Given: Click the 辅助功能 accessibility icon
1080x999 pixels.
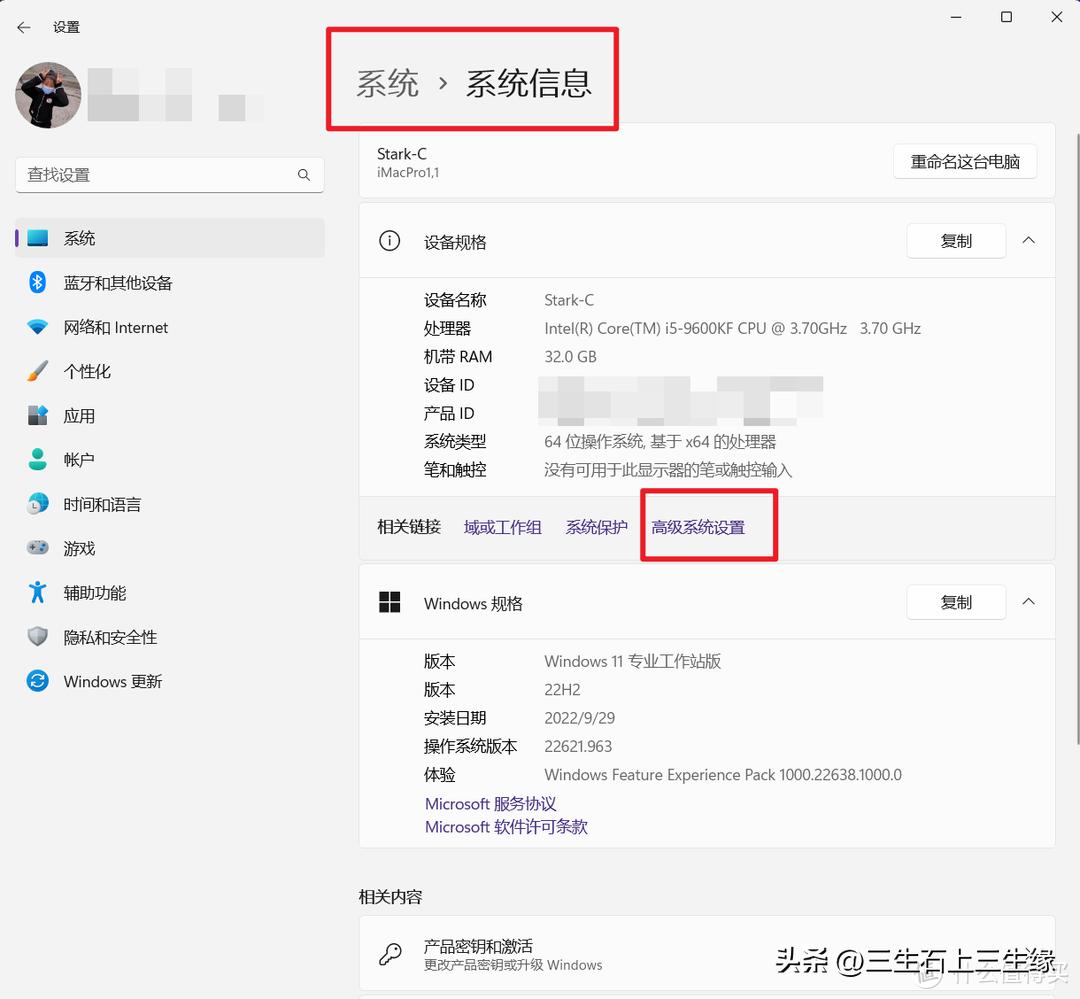Looking at the screenshot, I should [36, 592].
